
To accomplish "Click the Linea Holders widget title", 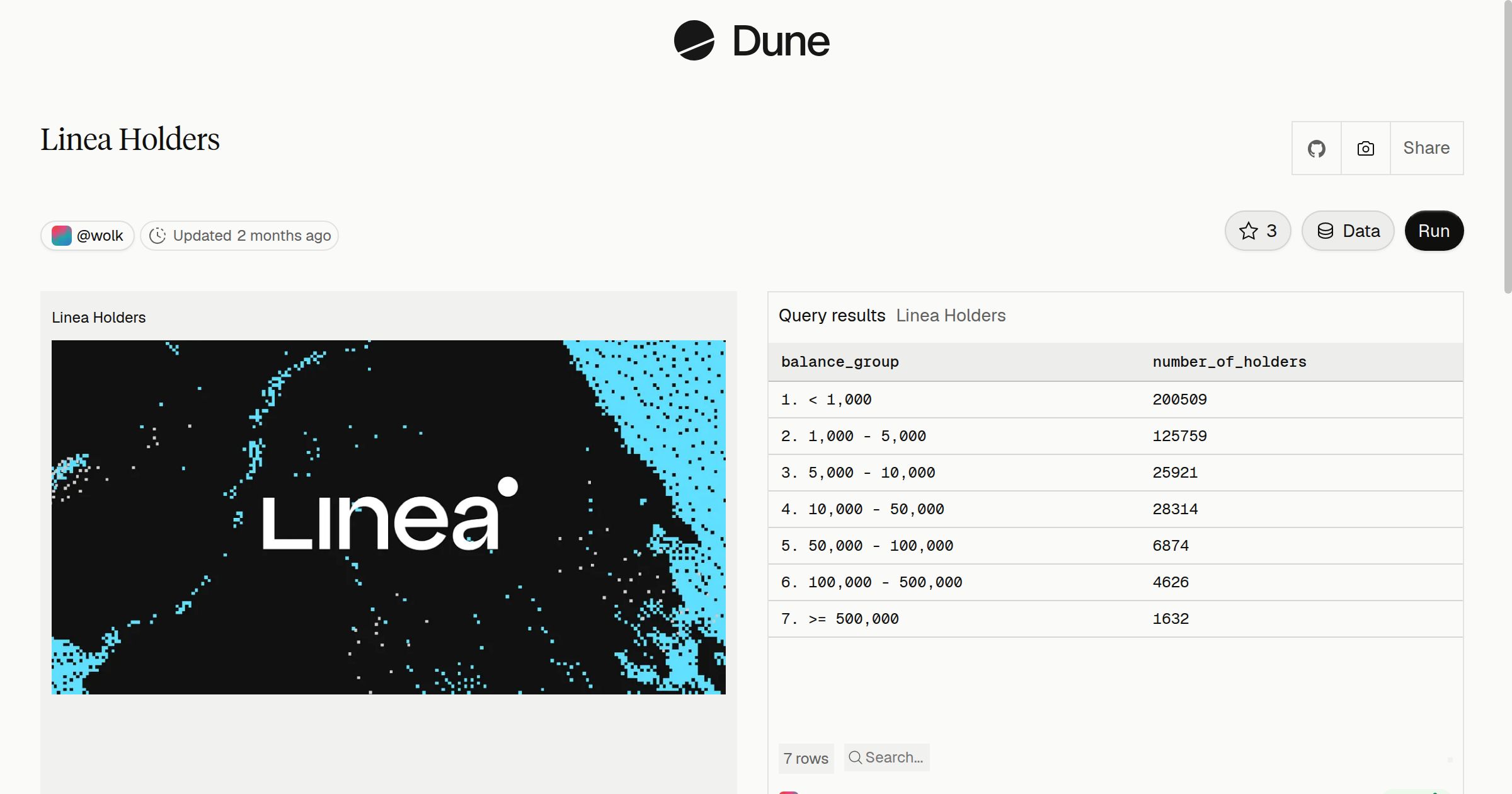I will tap(99, 318).
